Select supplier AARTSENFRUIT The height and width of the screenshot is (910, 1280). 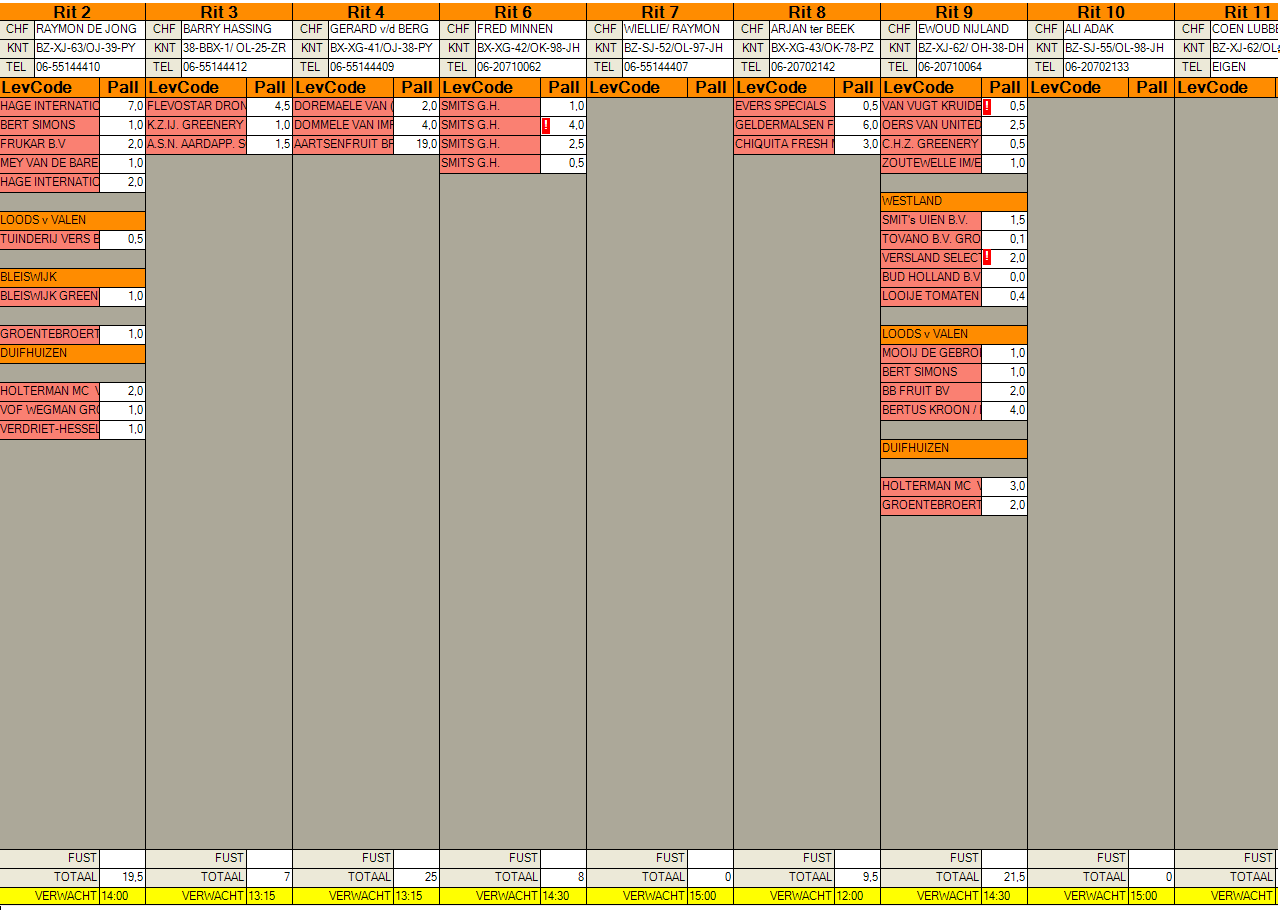click(344, 145)
